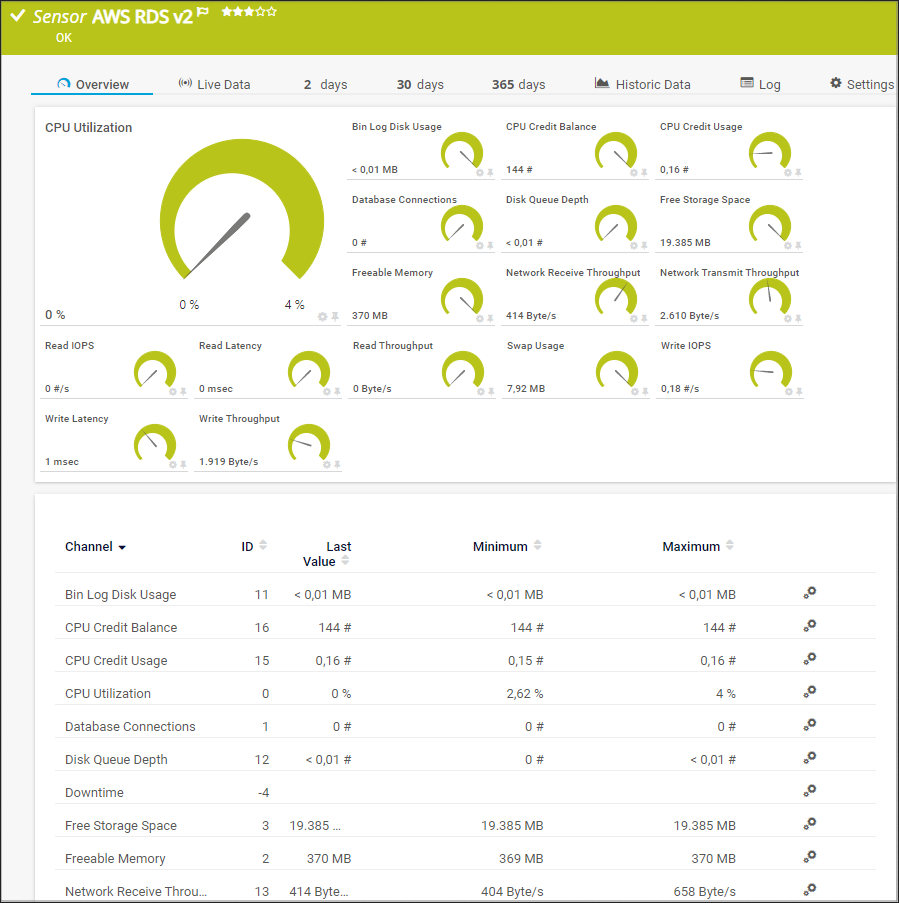
Task: Toggle pin on Write Throughput gauge
Action: (337, 464)
